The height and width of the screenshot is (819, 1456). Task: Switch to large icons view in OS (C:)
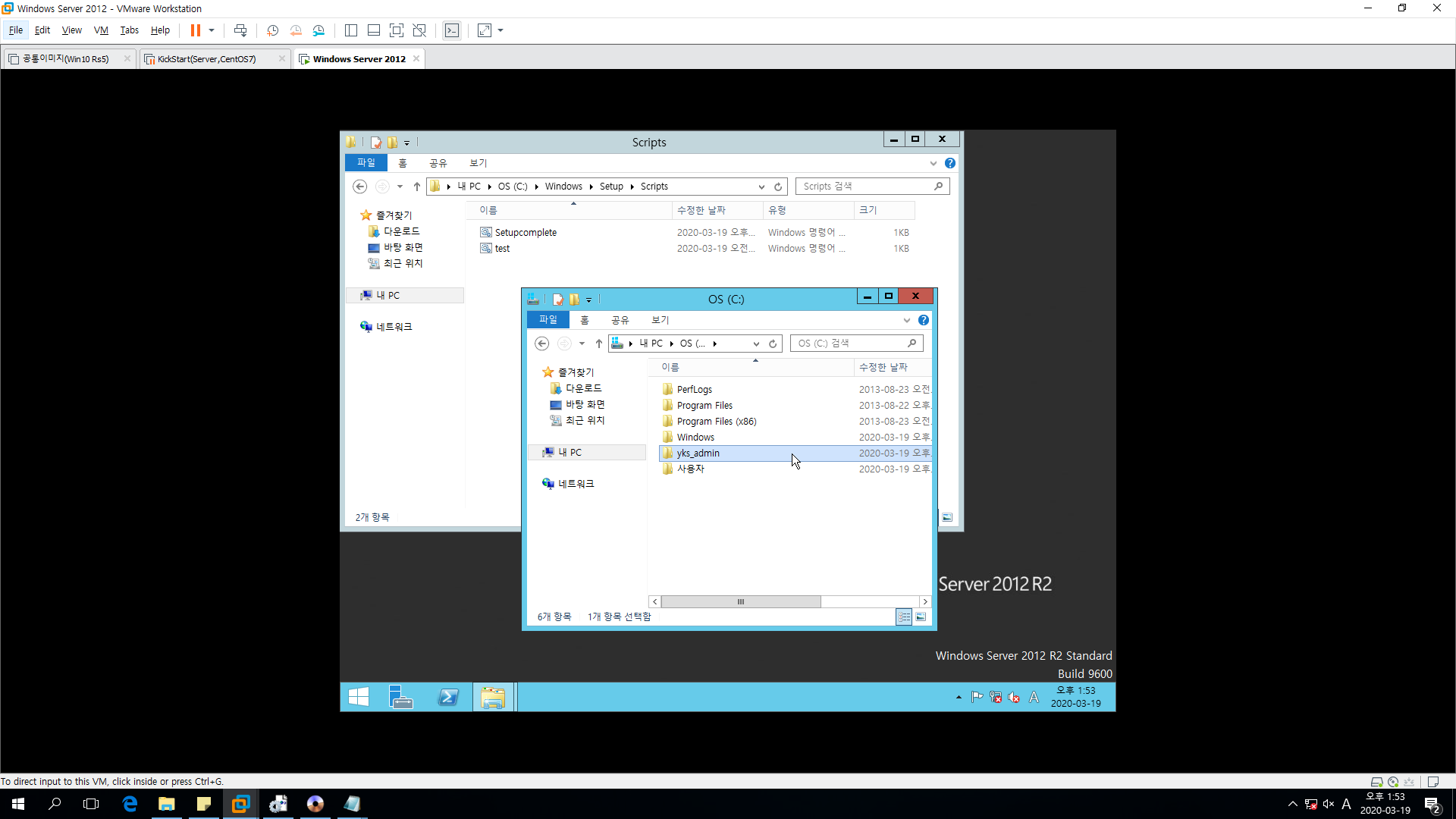click(921, 617)
